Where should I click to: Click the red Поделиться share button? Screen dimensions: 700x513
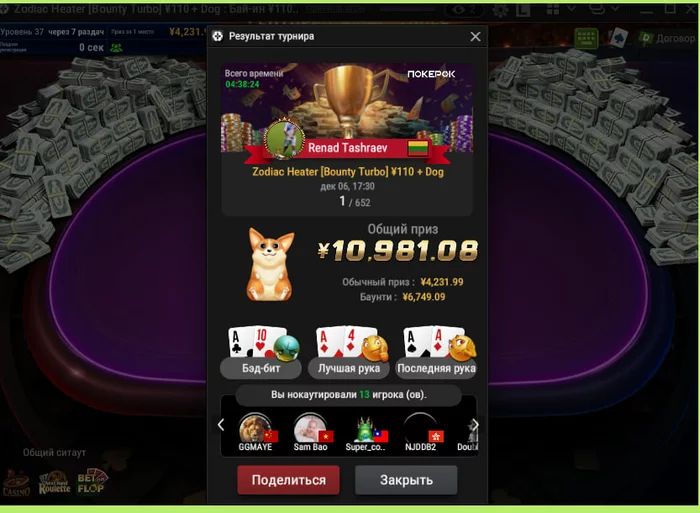point(288,480)
